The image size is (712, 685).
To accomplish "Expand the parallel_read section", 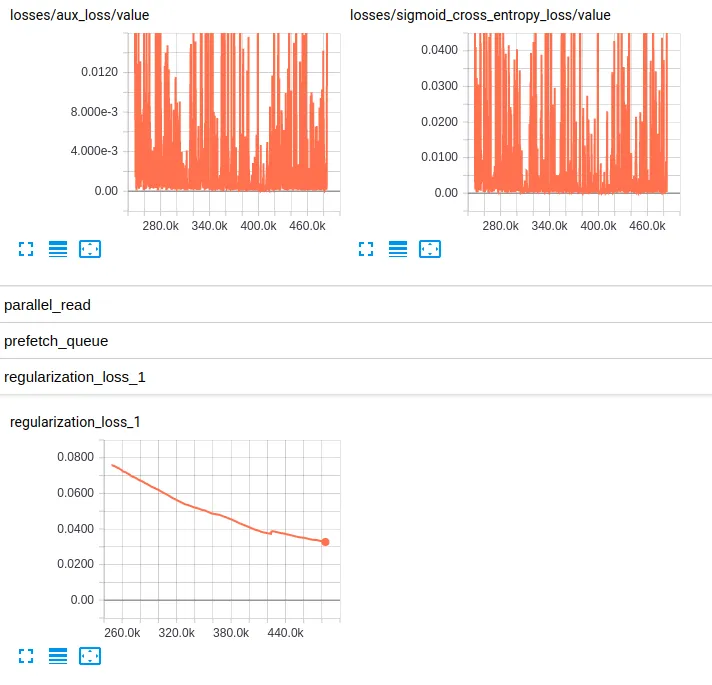I will click(356, 305).
